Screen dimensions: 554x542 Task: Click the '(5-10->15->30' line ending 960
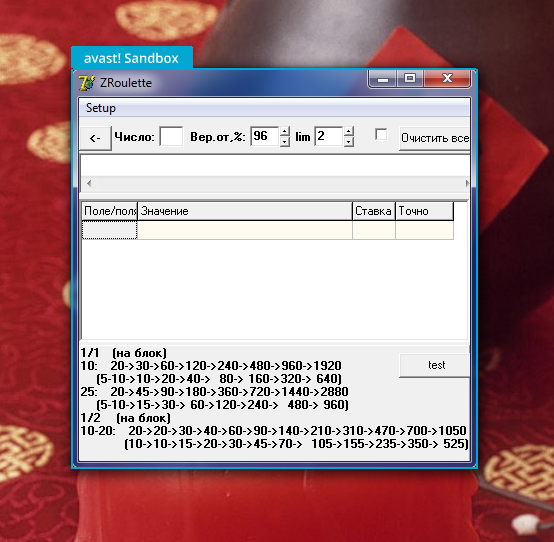point(222,405)
